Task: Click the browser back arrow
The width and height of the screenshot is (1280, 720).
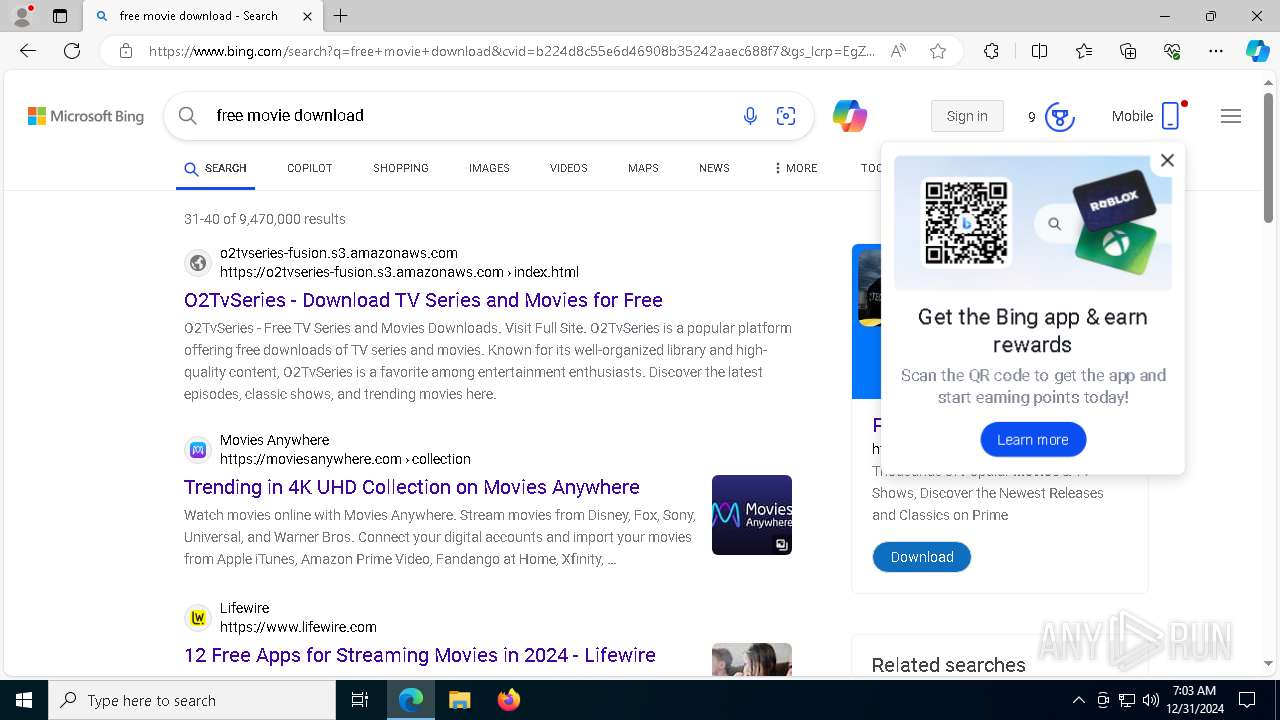Action: pyautogui.click(x=27, y=51)
